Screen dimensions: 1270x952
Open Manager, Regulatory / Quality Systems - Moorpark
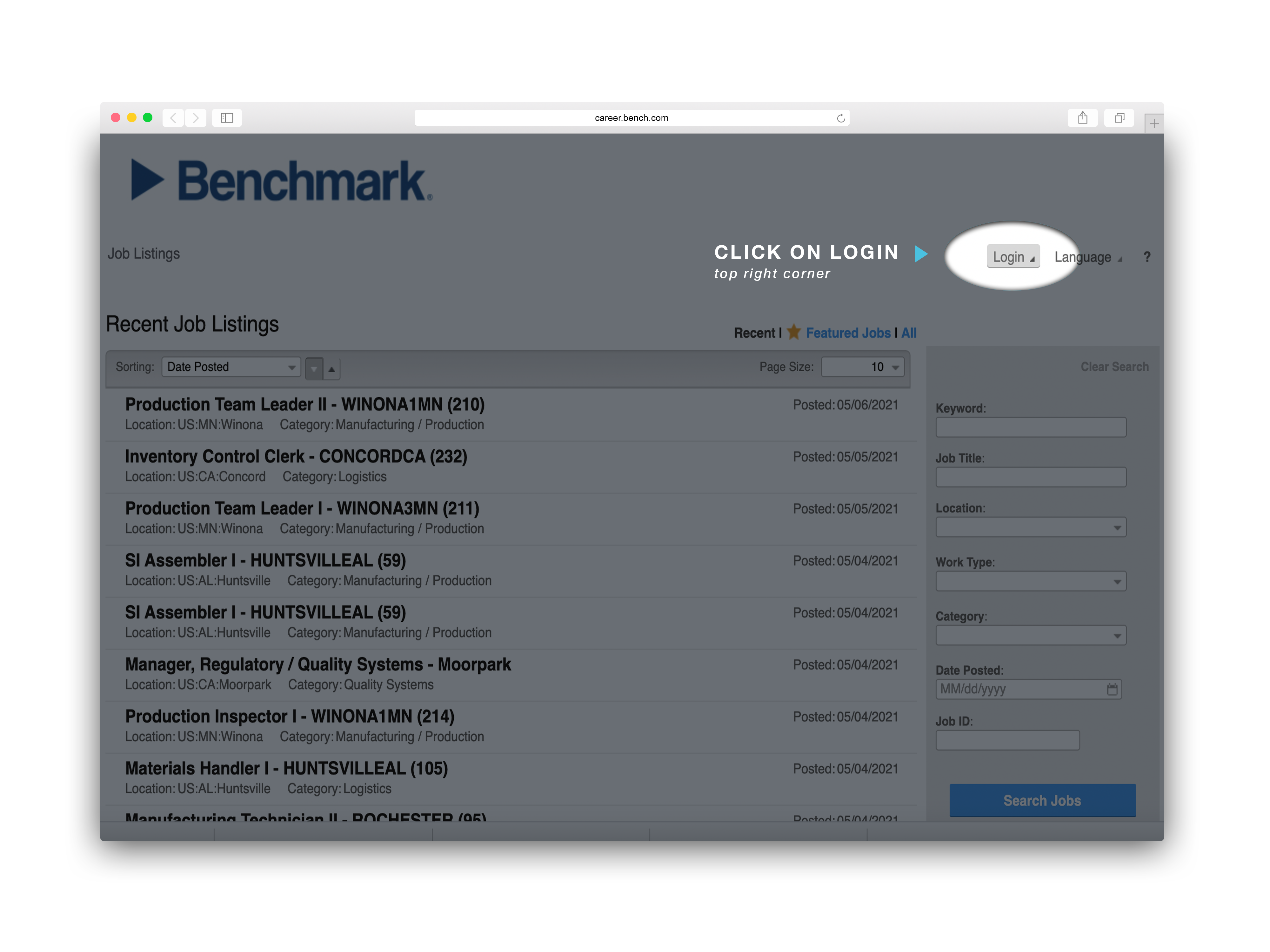point(318,664)
